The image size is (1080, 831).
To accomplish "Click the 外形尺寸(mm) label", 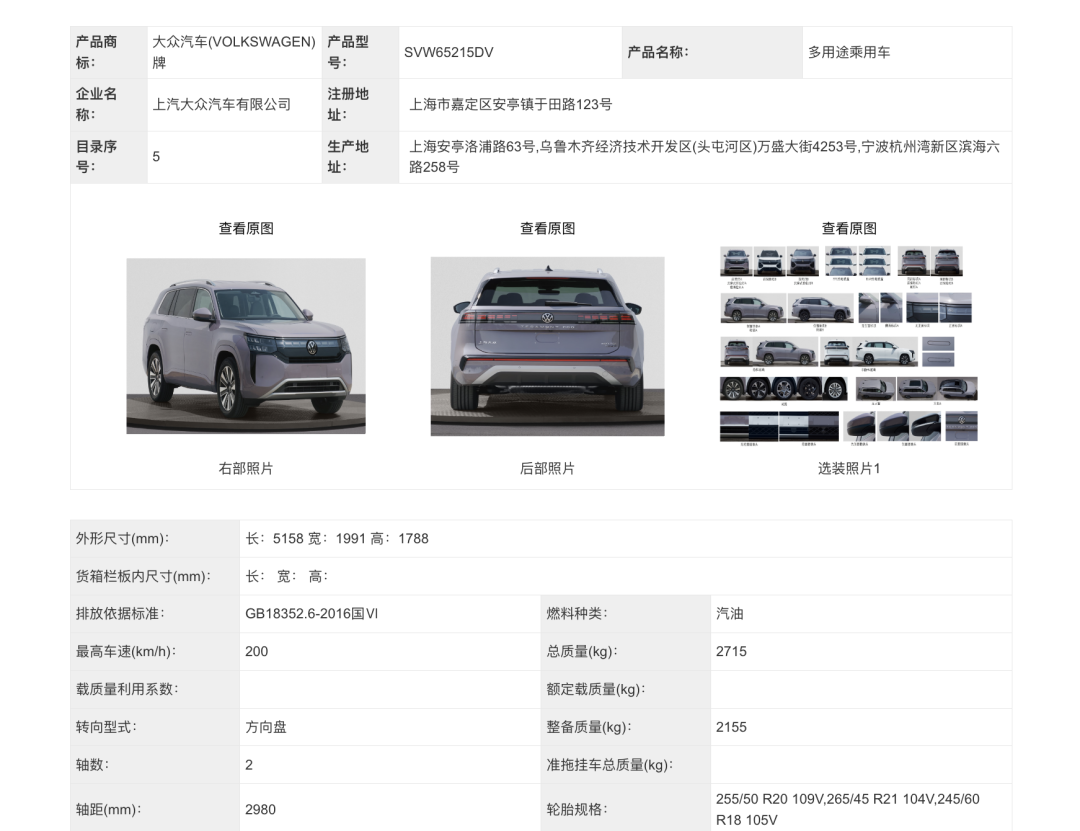I will 123,539.
